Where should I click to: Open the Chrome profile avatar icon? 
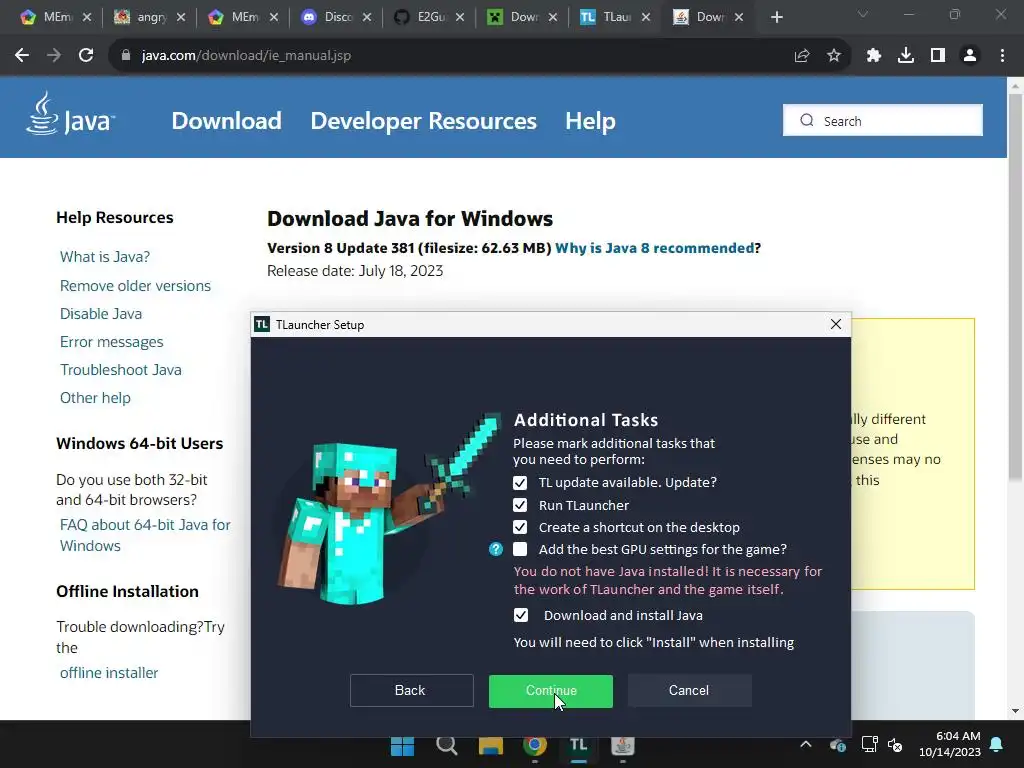click(970, 56)
